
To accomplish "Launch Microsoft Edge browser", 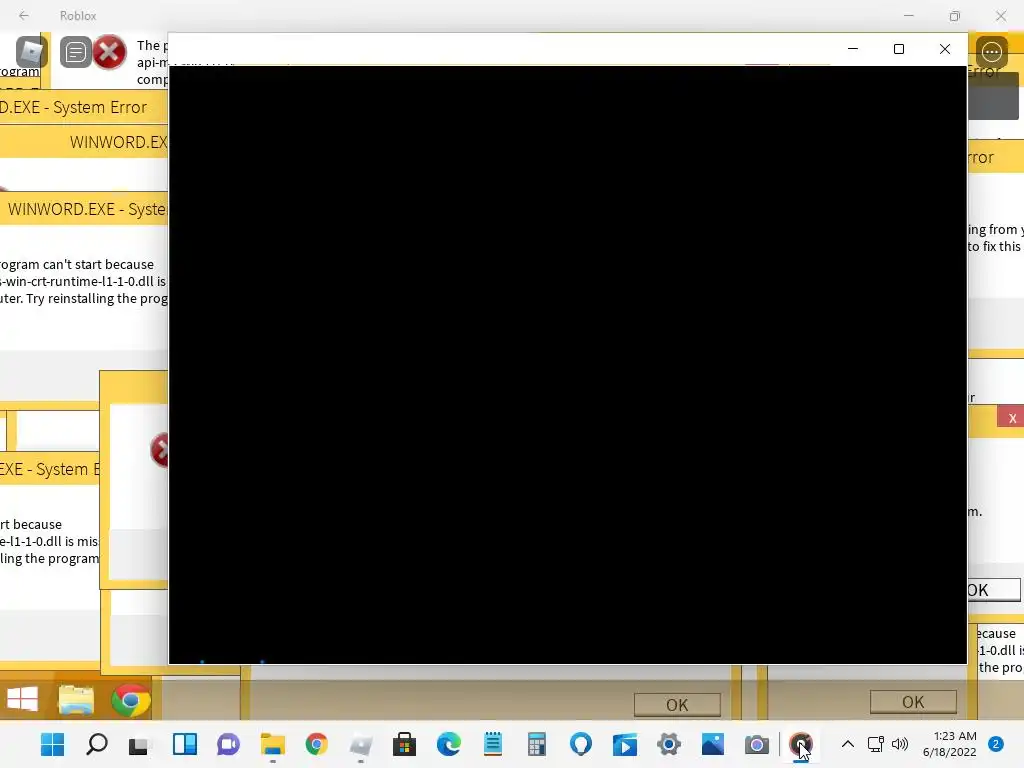I will click(449, 744).
